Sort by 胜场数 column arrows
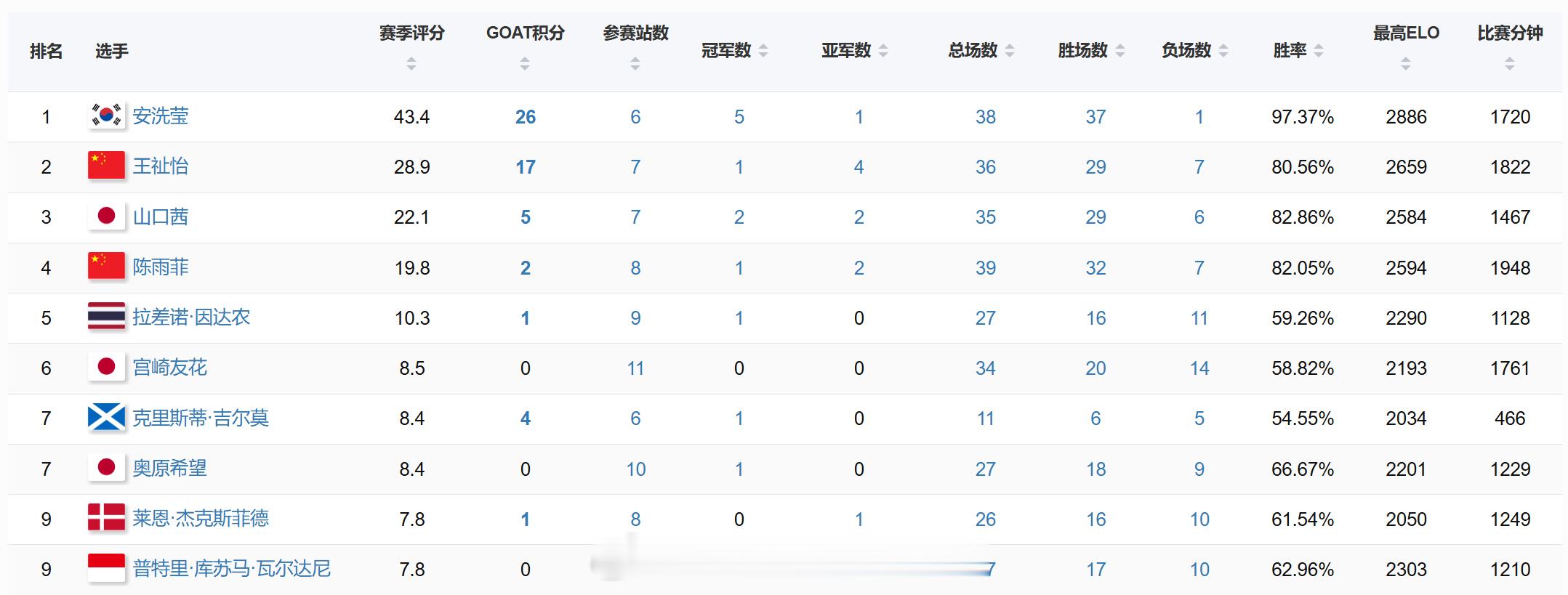The image size is (1568, 595). coord(1120,51)
